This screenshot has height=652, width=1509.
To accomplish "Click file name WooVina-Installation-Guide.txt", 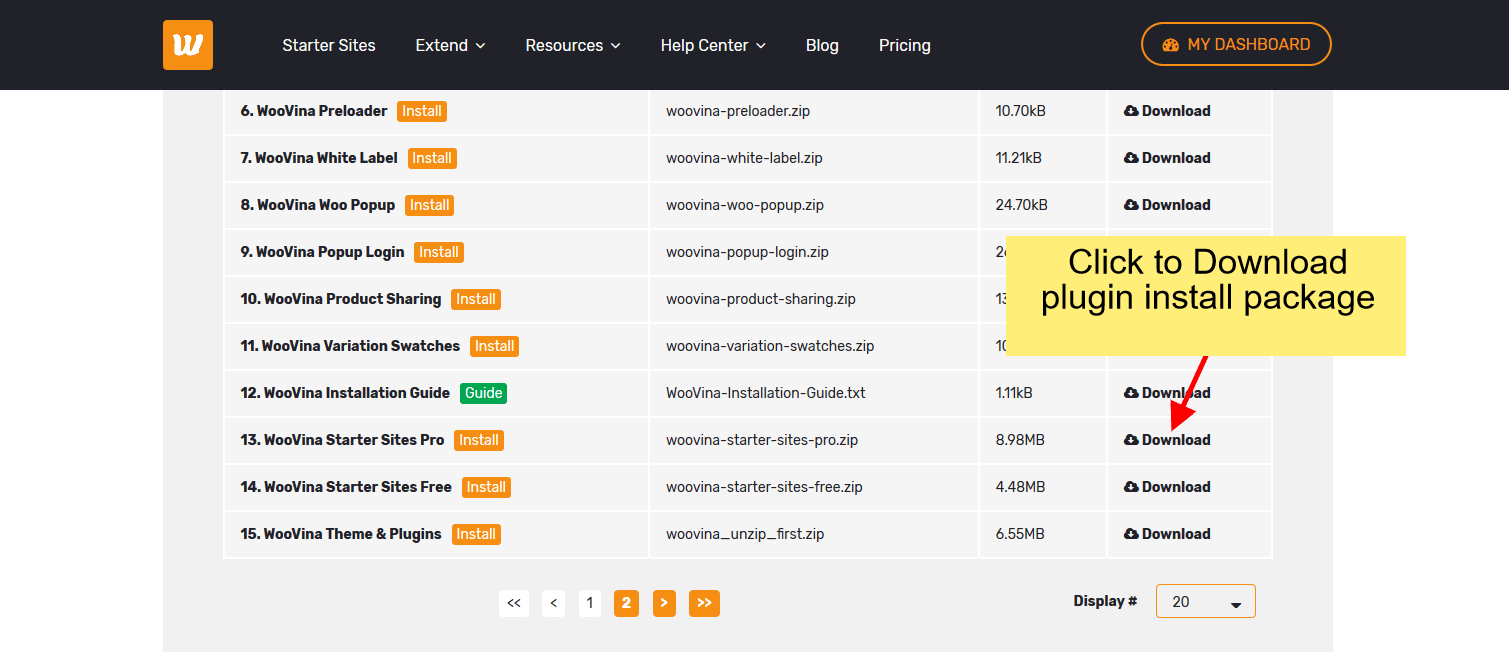I will point(766,393).
